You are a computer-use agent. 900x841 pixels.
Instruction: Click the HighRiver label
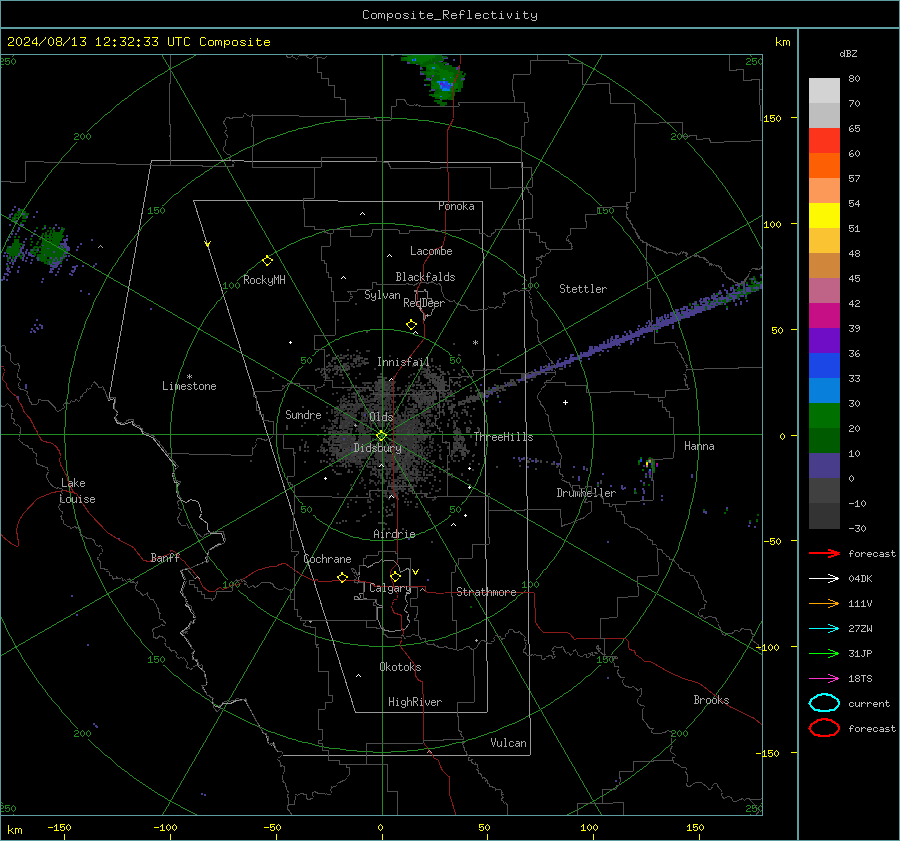(415, 702)
